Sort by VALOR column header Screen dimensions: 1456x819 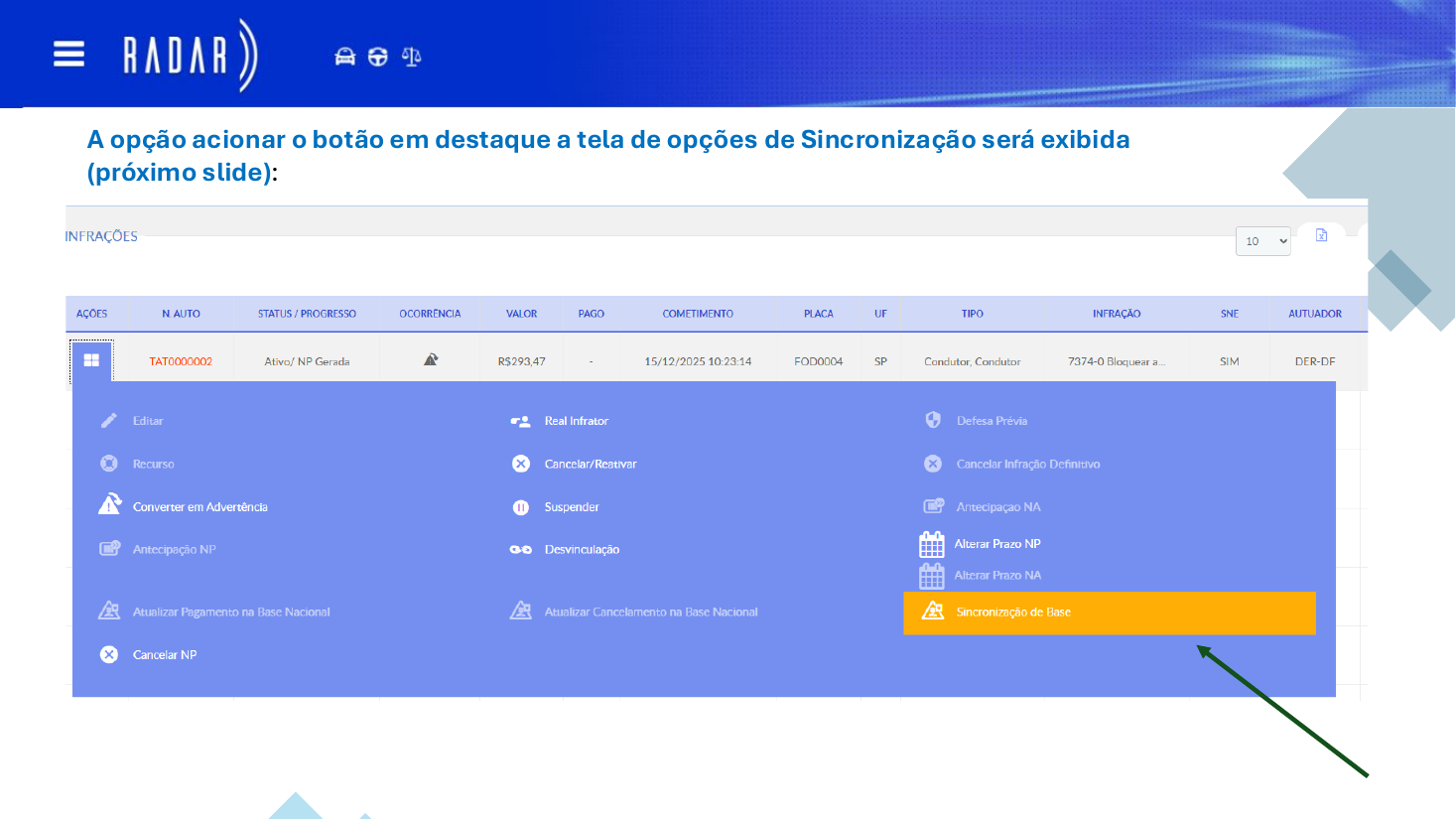click(x=521, y=314)
